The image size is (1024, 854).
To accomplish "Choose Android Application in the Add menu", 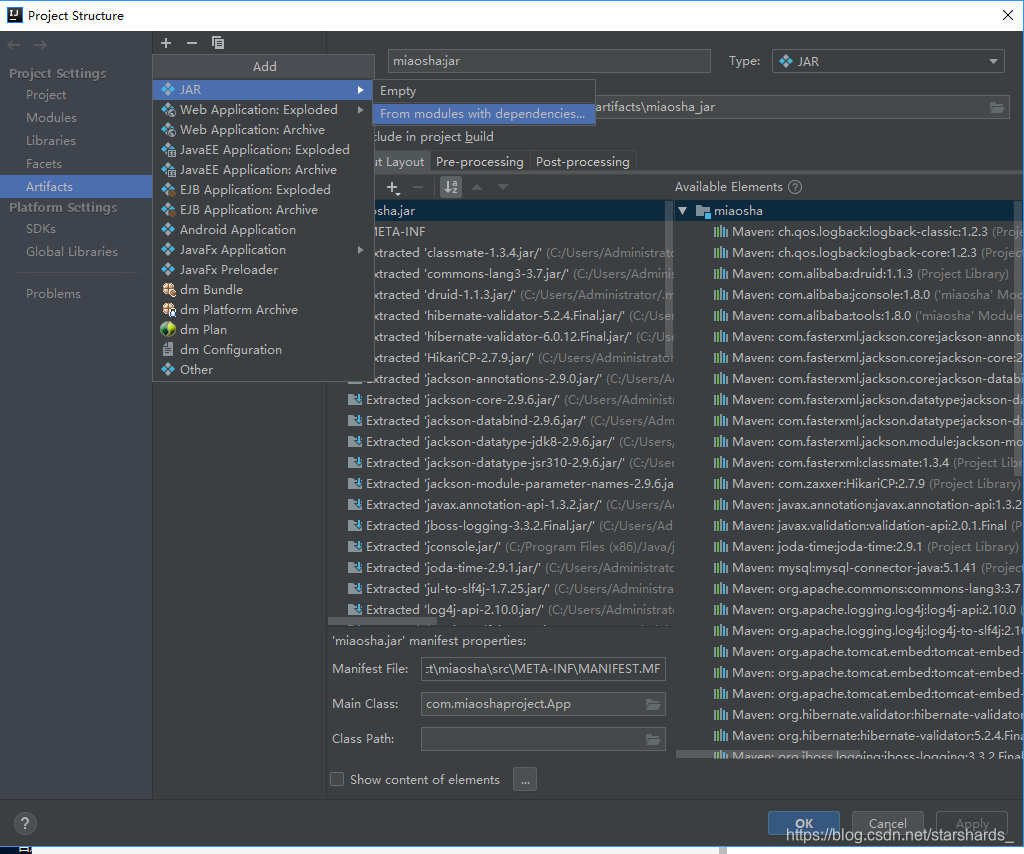I will 263,230.
